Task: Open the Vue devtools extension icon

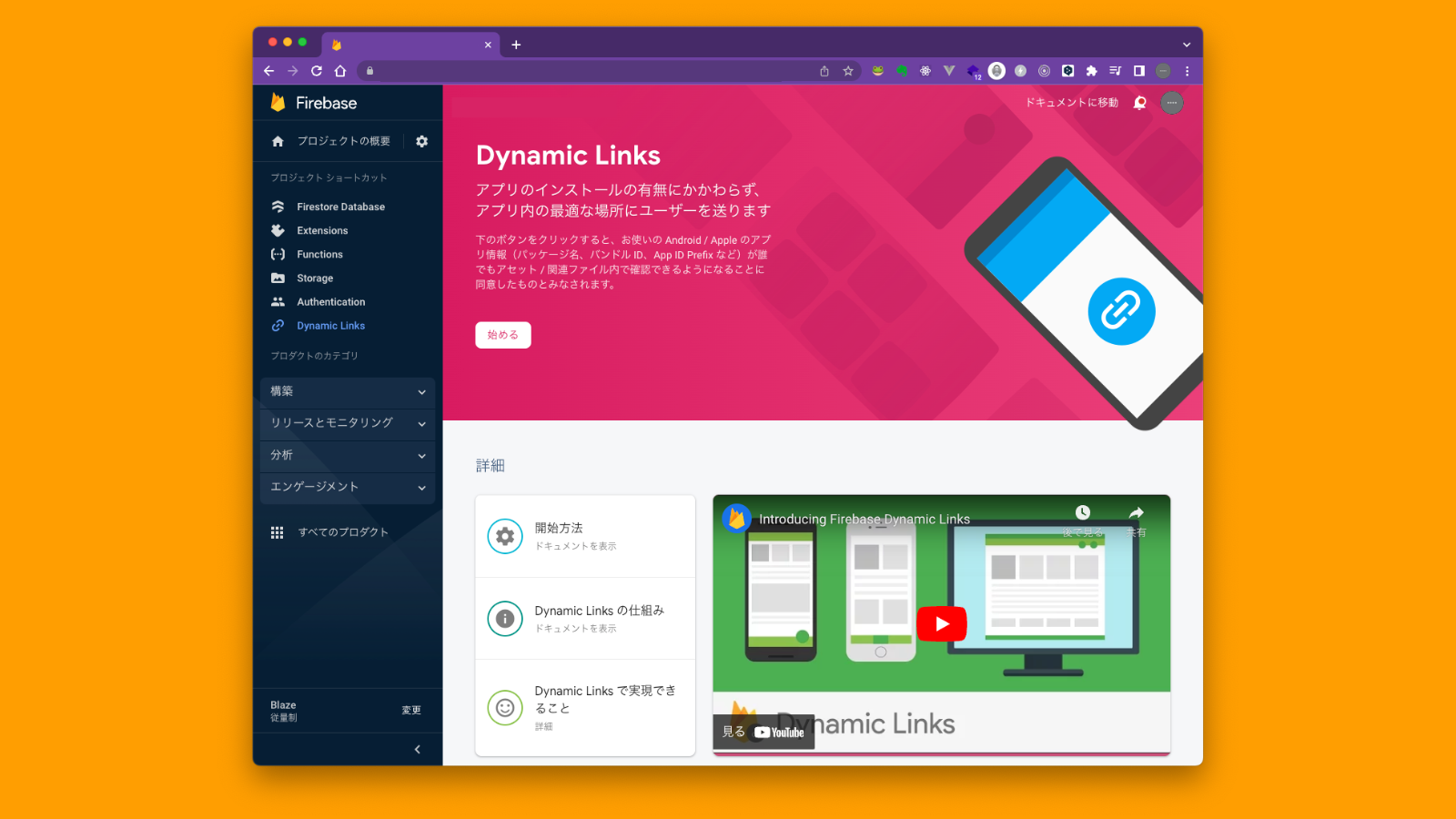Action: (949, 71)
